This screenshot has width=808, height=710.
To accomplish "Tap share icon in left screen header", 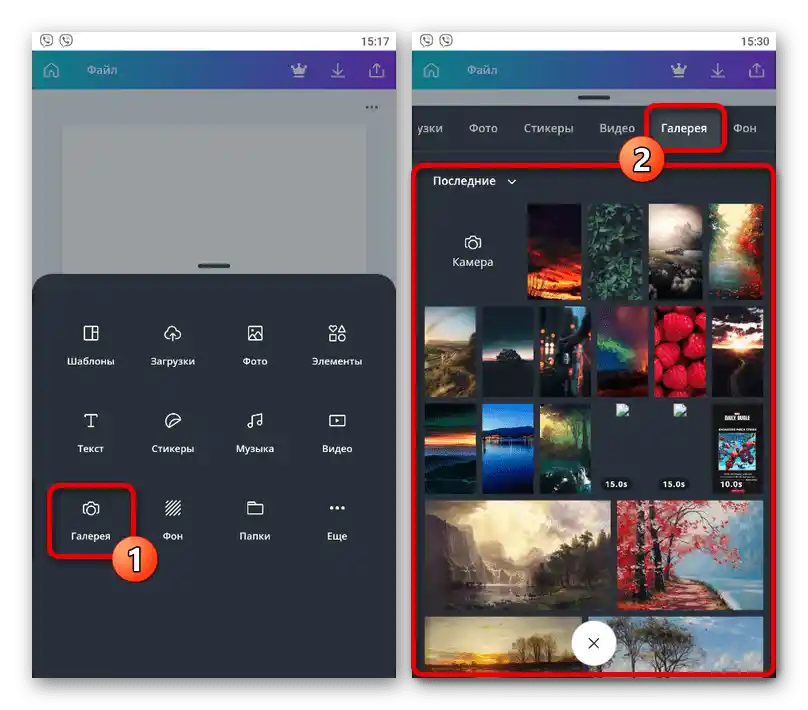I will click(x=377, y=70).
